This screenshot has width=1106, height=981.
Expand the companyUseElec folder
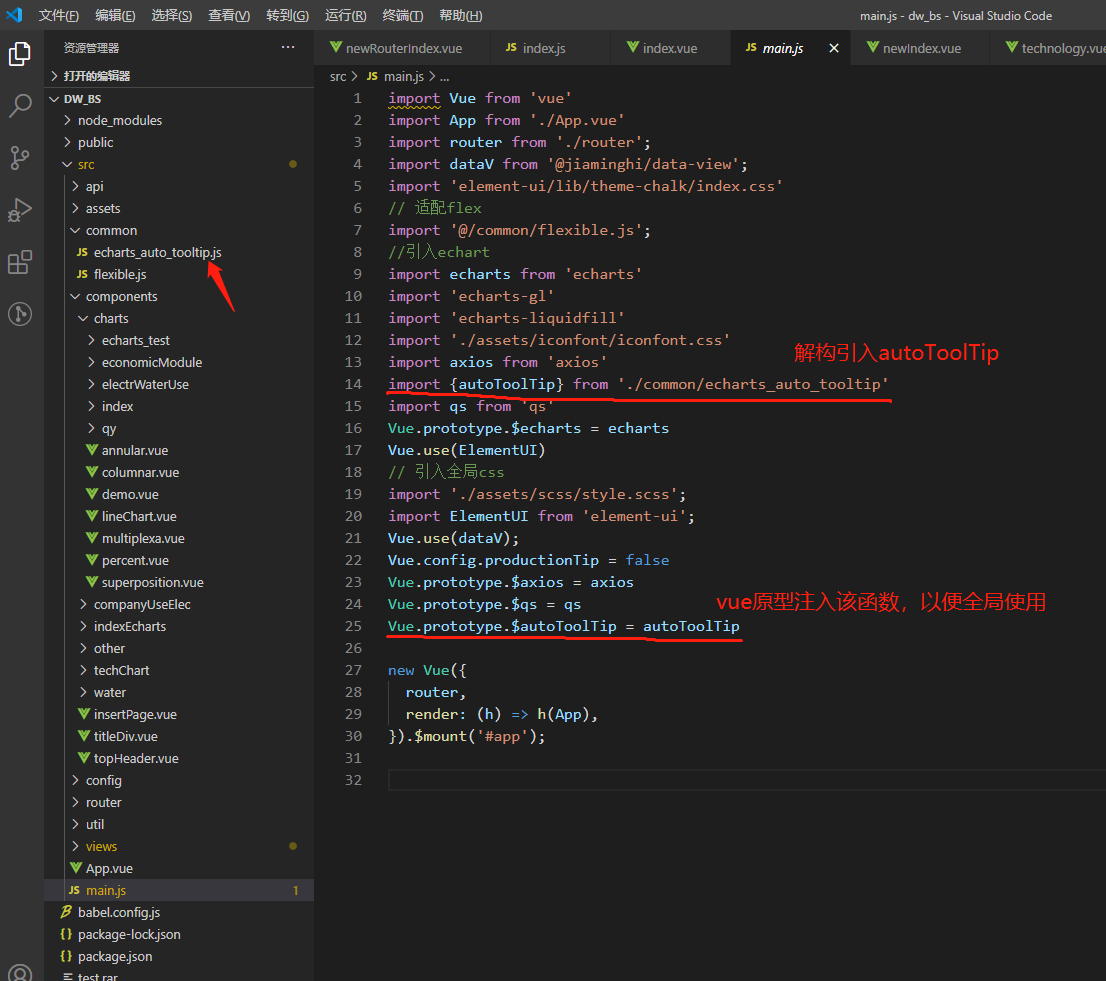[179, 604]
